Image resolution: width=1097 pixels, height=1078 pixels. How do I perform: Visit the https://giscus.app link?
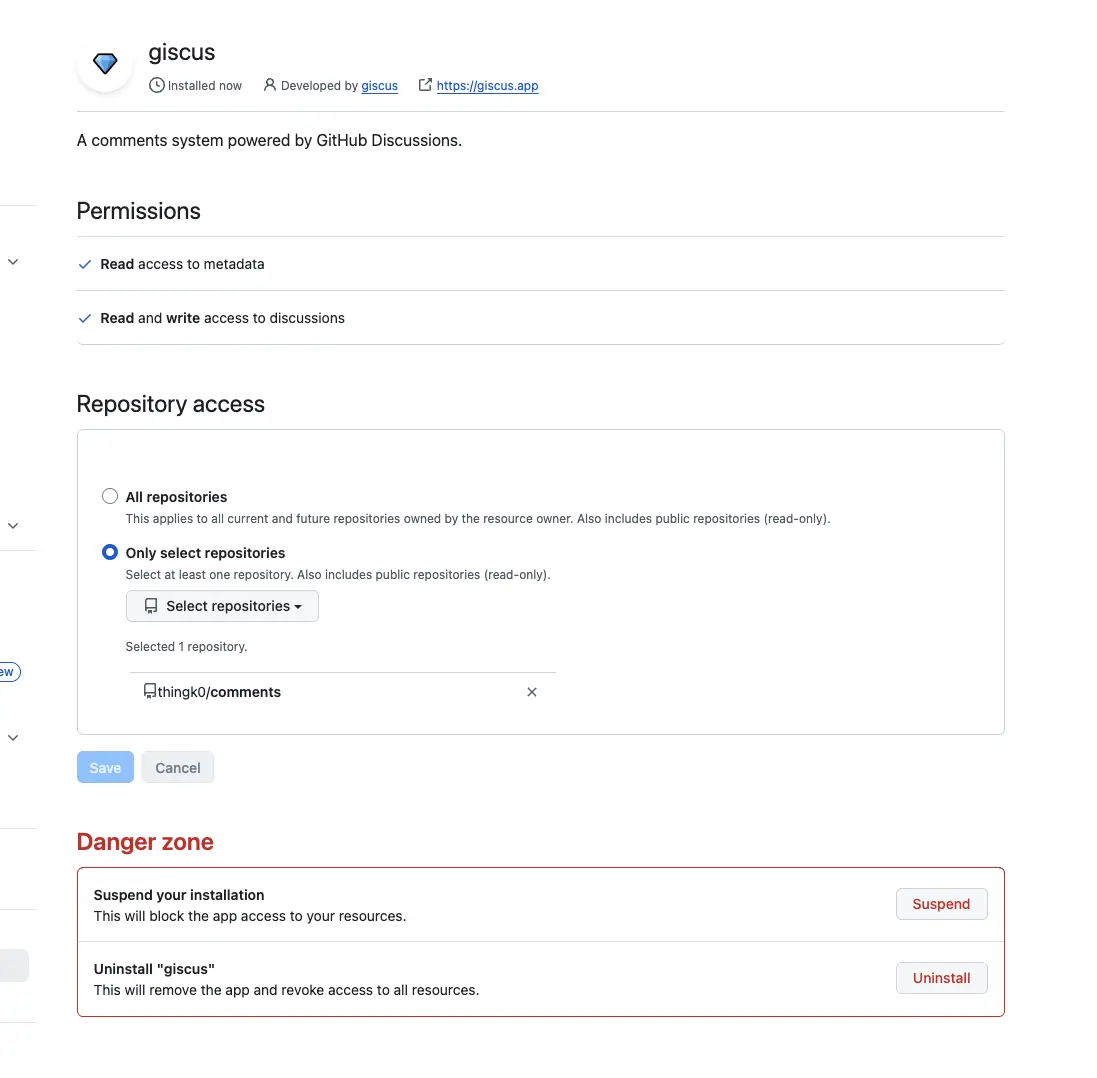click(487, 86)
